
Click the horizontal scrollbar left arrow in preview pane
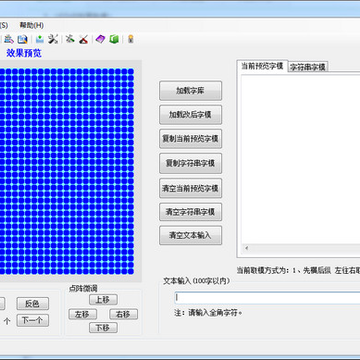pyautogui.click(x=247, y=248)
